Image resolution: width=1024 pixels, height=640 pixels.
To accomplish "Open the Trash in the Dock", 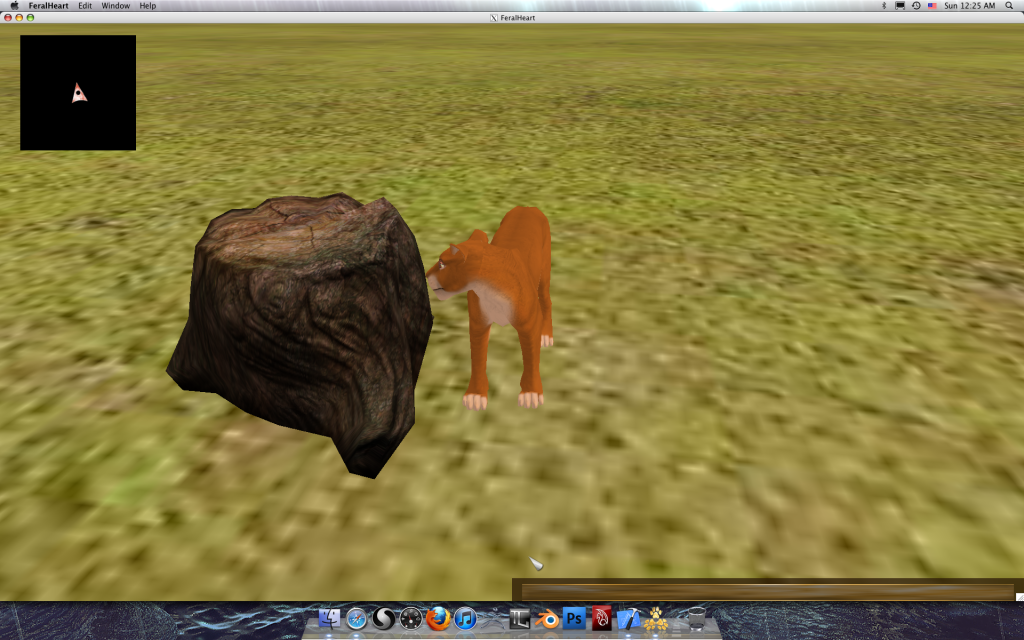I will 696,618.
